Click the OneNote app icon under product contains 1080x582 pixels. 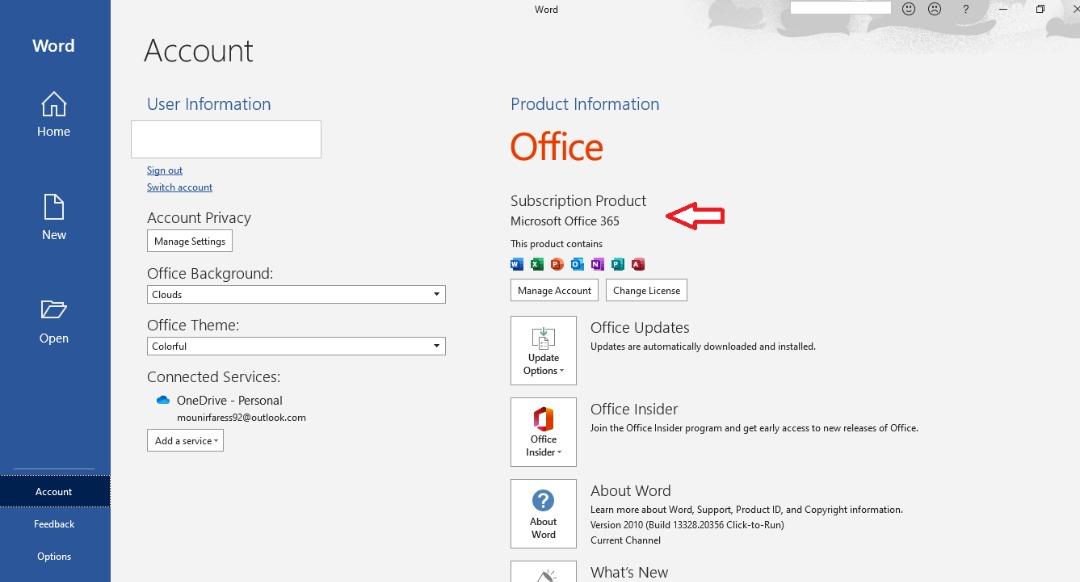[597, 264]
